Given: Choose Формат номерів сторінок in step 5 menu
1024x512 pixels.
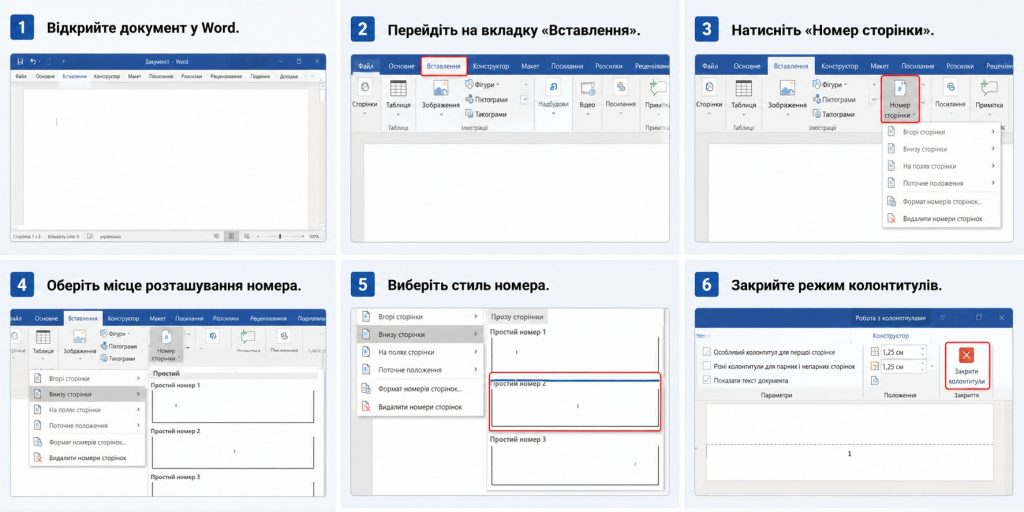Looking at the screenshot, I should 421,389.
